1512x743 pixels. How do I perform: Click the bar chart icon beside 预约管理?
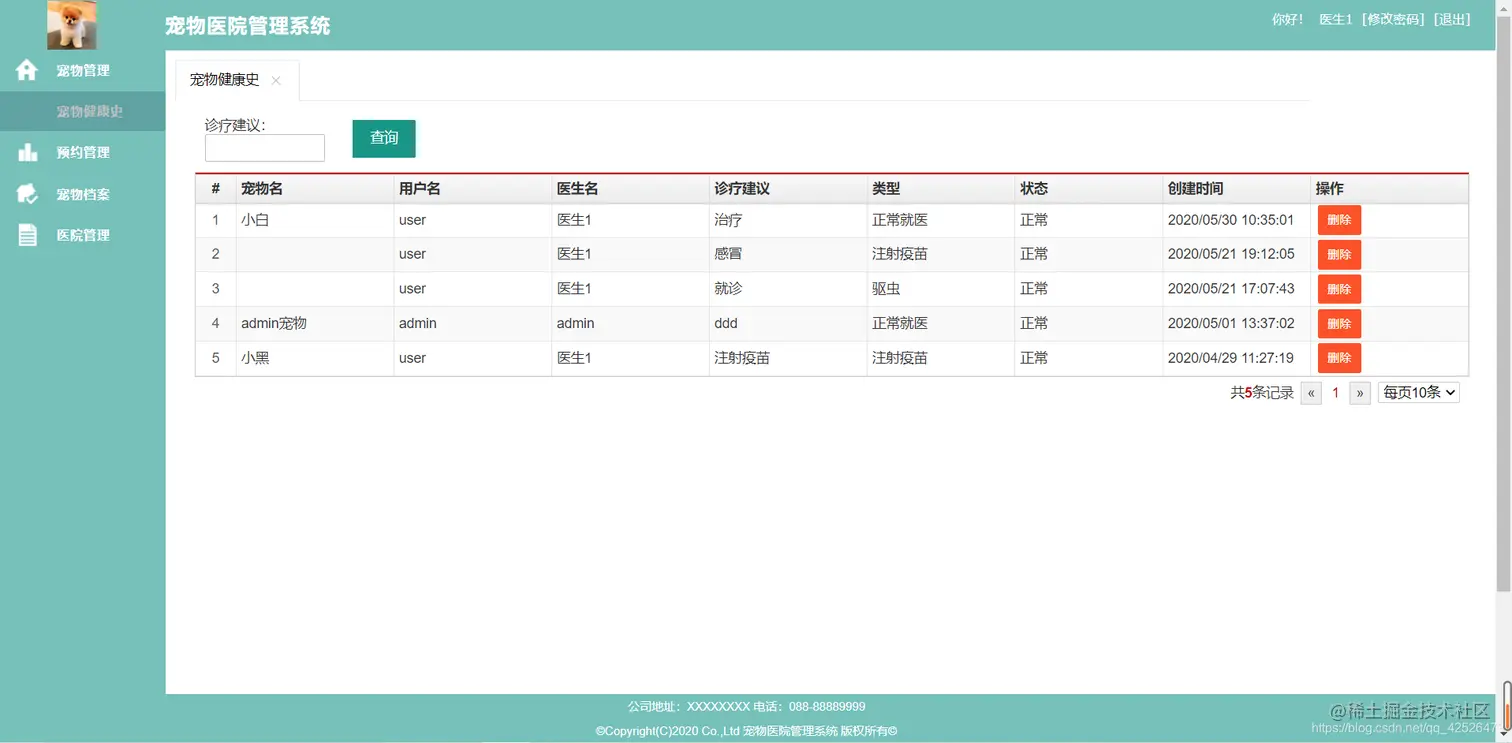[27, 152]
